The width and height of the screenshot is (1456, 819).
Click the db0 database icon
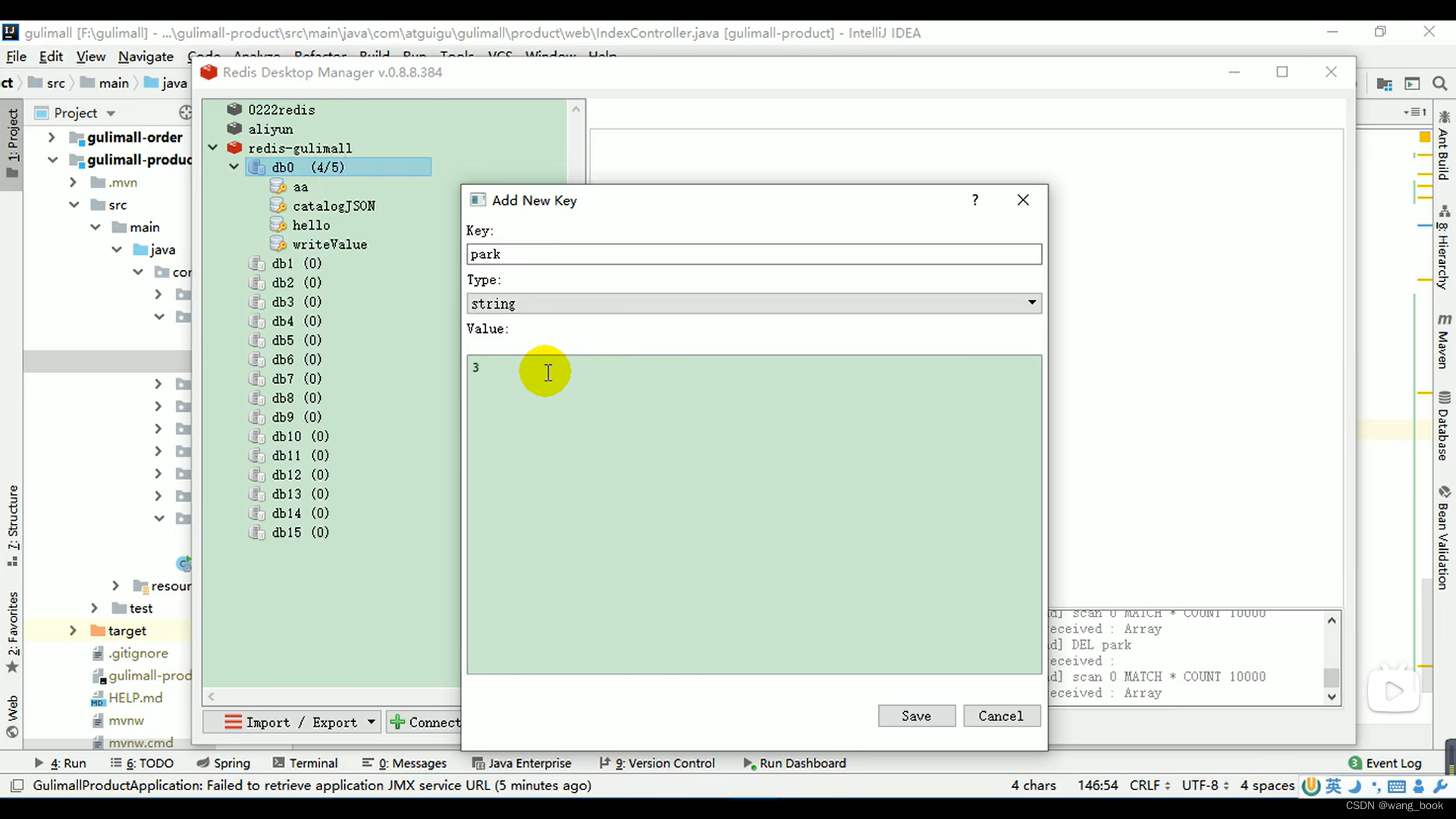(257, 167)
